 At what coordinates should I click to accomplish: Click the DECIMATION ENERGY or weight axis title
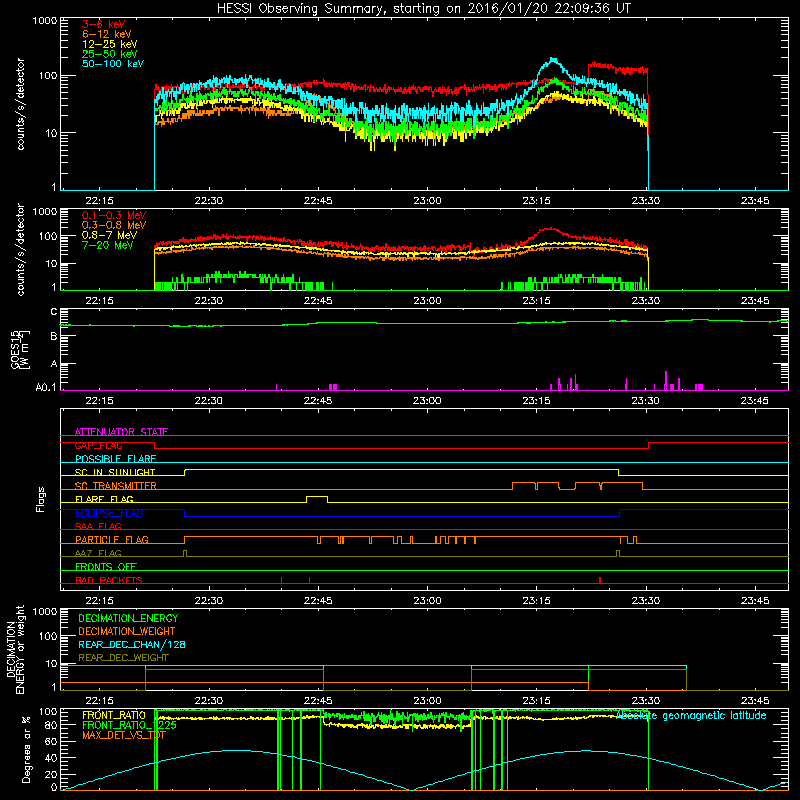tap(15, 649)
